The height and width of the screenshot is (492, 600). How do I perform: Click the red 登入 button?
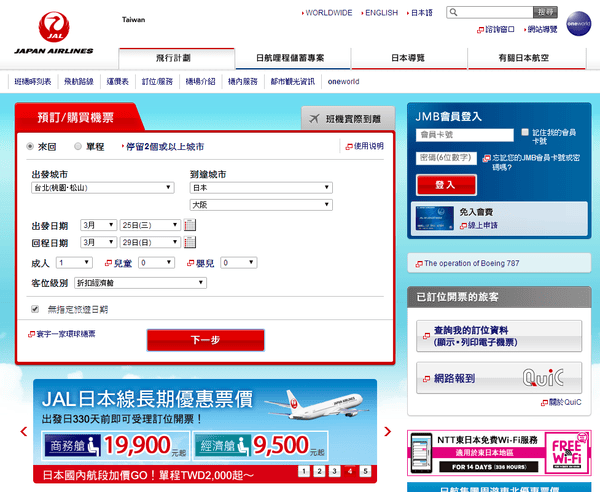[446, 185]
